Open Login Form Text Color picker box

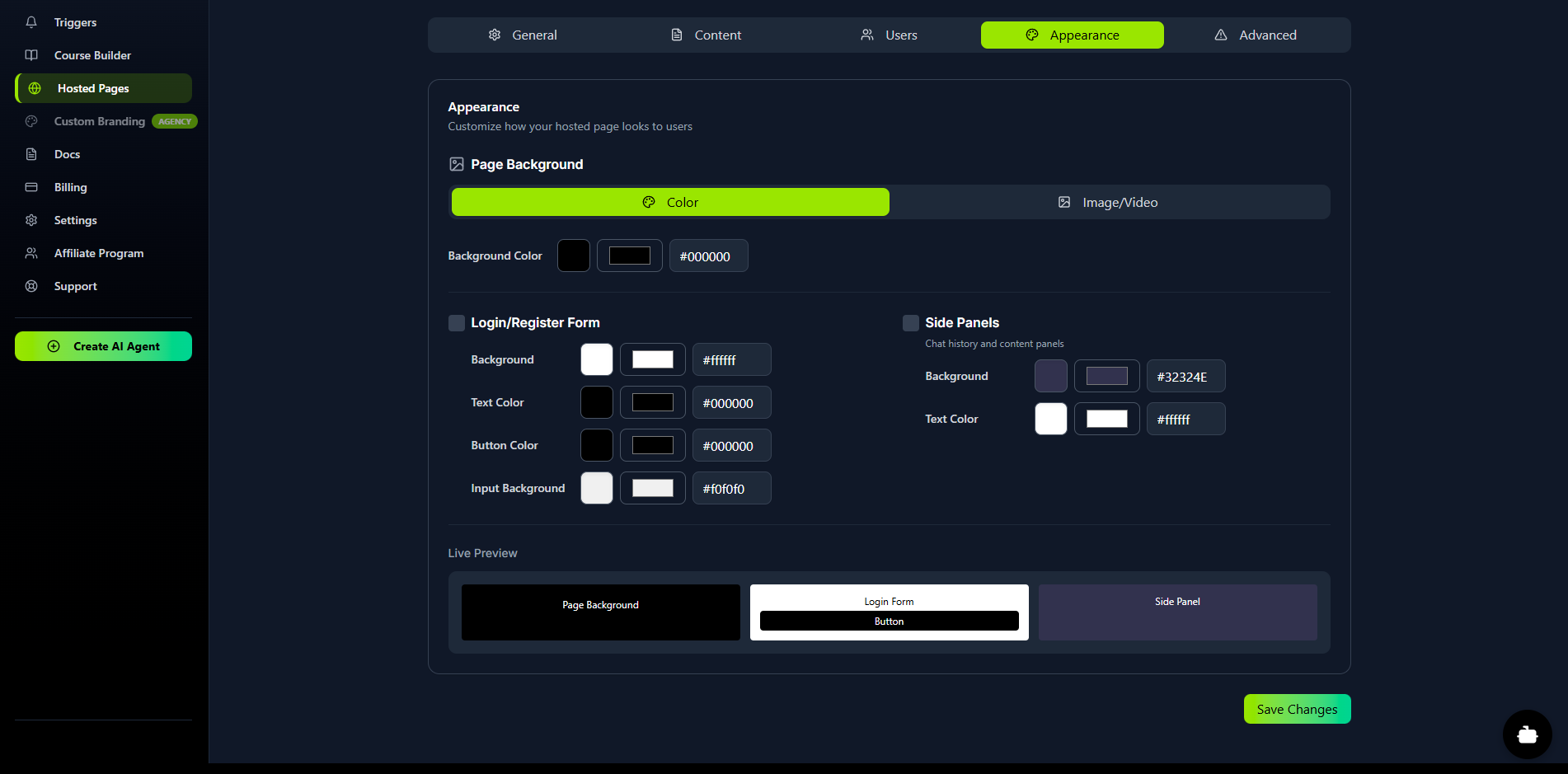(652, 402)
